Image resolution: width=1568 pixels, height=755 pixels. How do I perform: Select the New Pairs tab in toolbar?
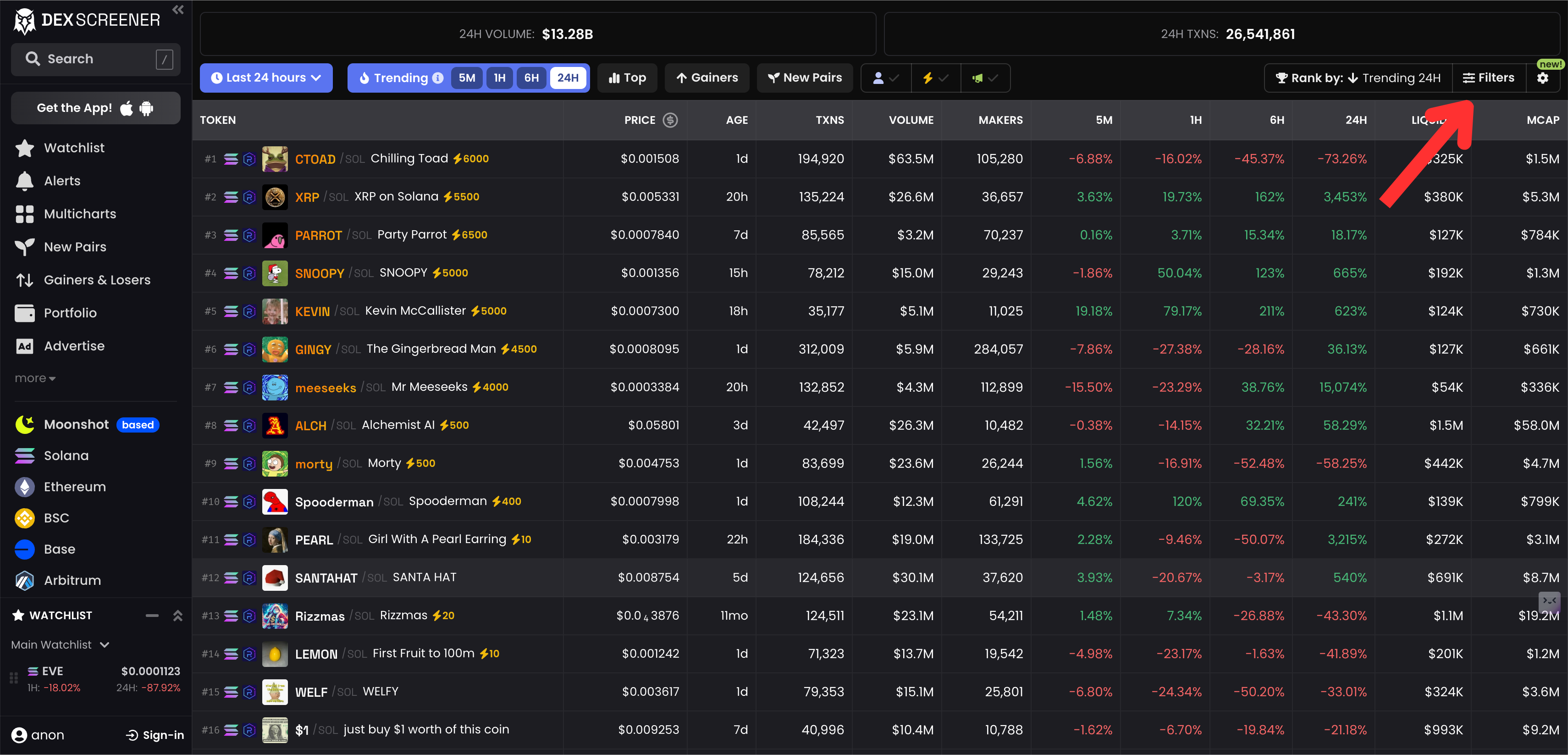point(805,78)
